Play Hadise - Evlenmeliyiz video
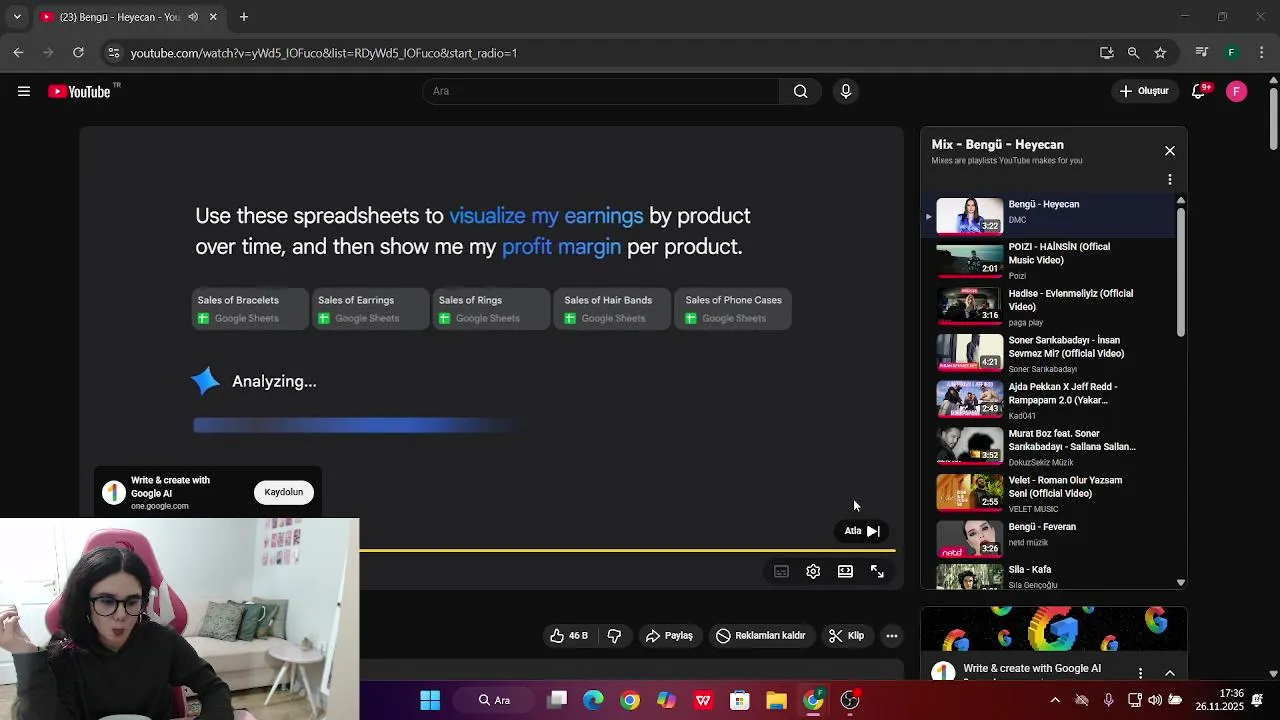The image size is (1280, 720). tap(1047, 307)
